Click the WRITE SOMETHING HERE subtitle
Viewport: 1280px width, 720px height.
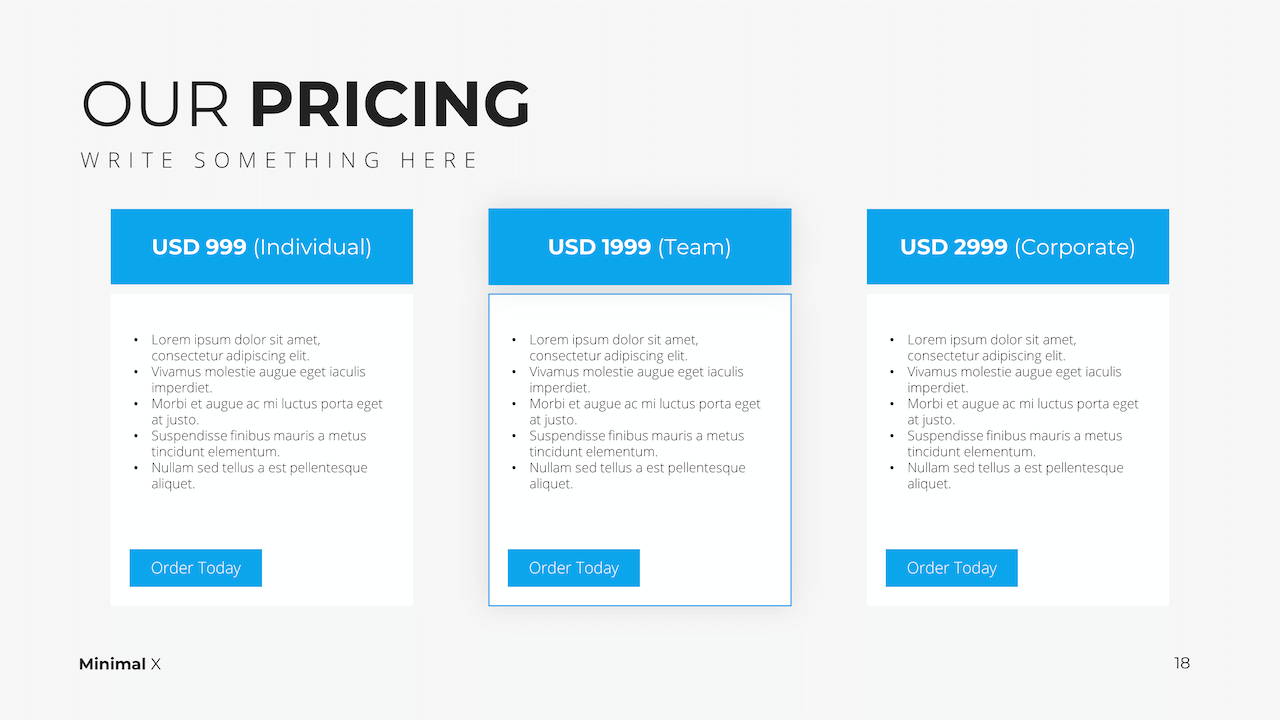point(280,160)
